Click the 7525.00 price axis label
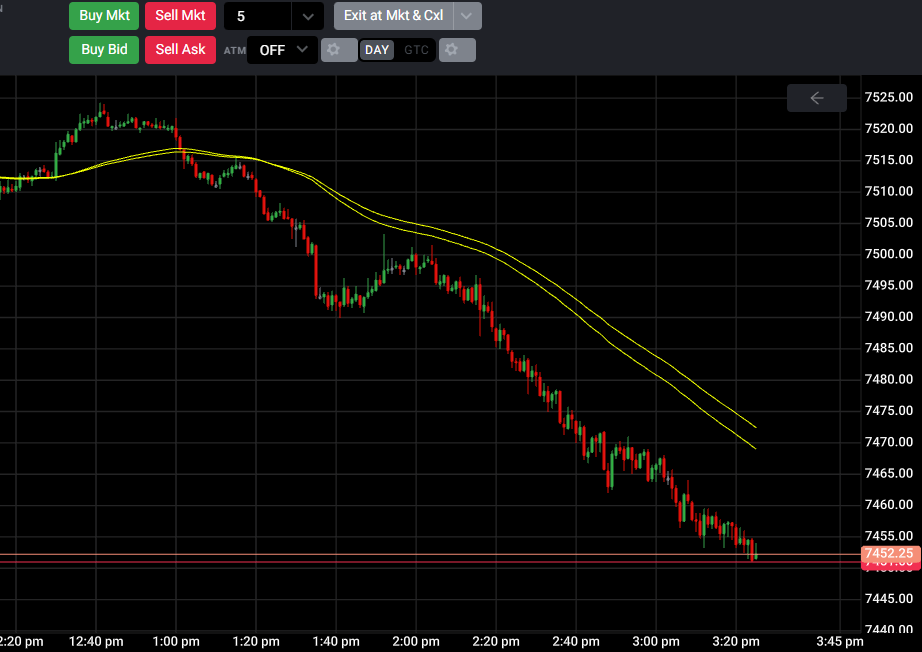Image resolution: width=922 pixels, height=652 pixels. click(x=889, y=97)
